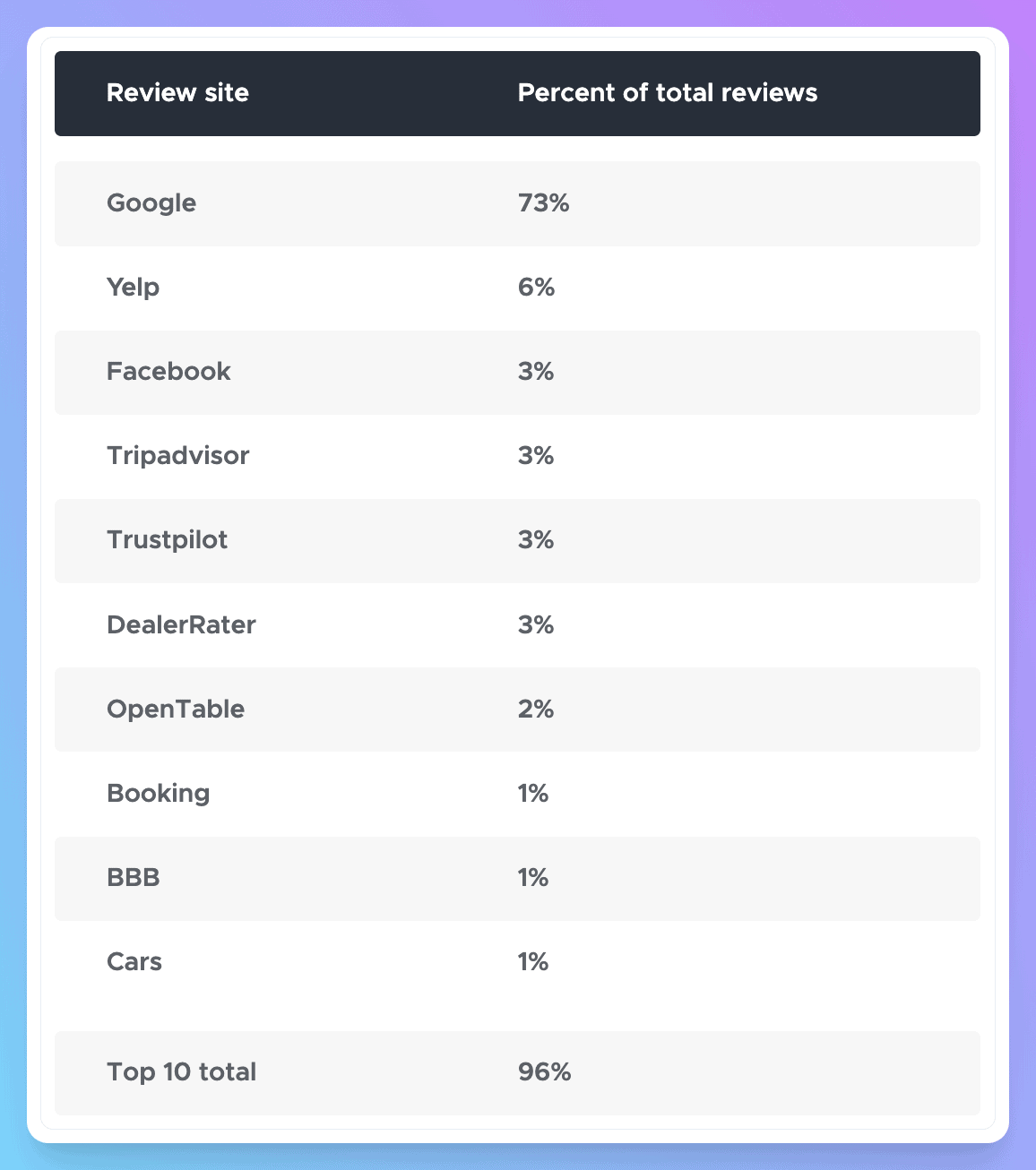Click the Tripadvisor site name

point(177,456)
